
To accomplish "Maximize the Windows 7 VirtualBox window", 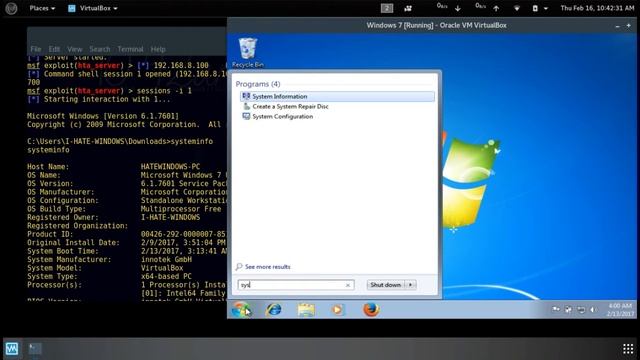I will pos(629,26).
